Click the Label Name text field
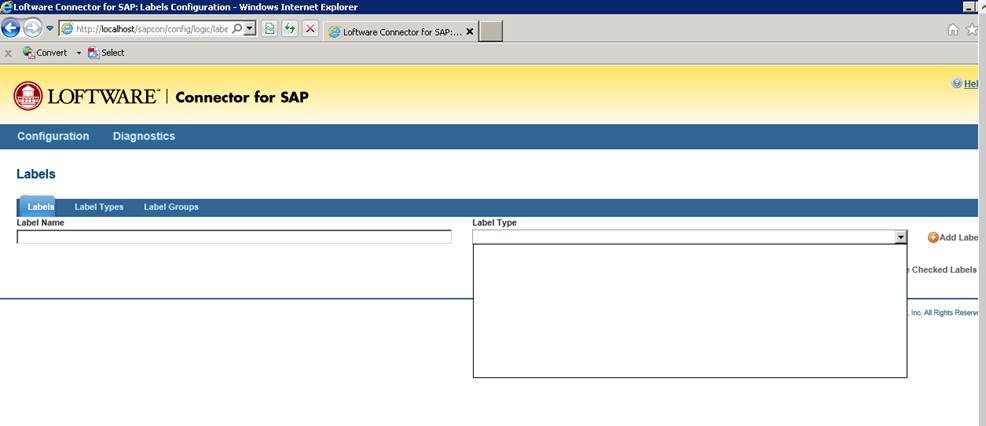This screenshot has height=426, width=986. 234,237
